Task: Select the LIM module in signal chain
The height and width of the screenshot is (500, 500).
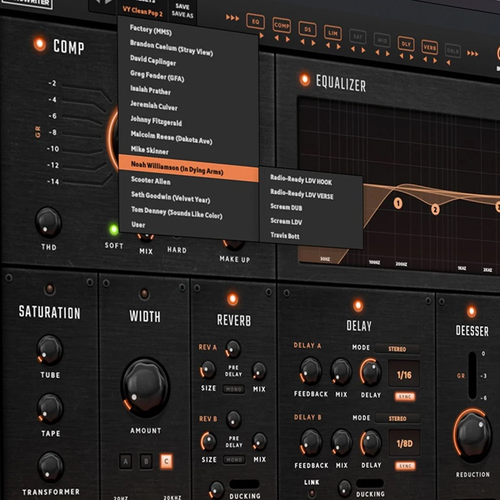Action: pyautogui.click(x=333, y=33)
